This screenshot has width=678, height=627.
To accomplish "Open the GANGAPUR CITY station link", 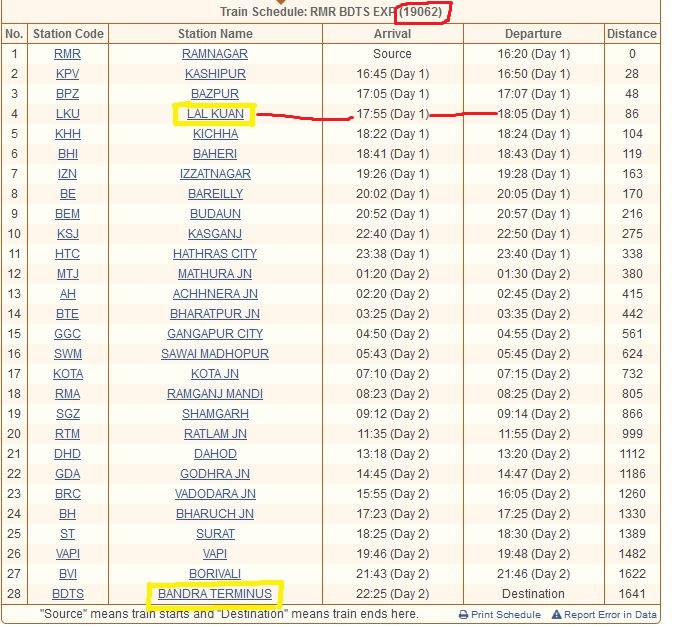I will (215, 333).
